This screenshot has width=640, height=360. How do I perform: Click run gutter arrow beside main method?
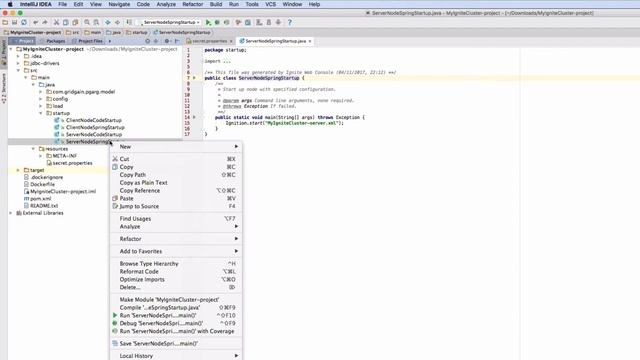(194, 117)
